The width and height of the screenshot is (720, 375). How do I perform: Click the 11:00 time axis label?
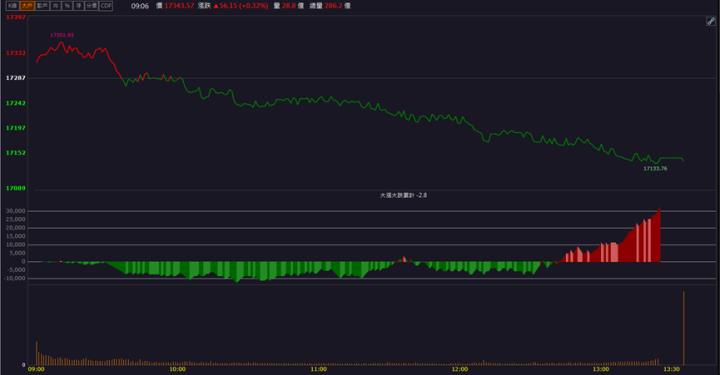pos(319,369)
